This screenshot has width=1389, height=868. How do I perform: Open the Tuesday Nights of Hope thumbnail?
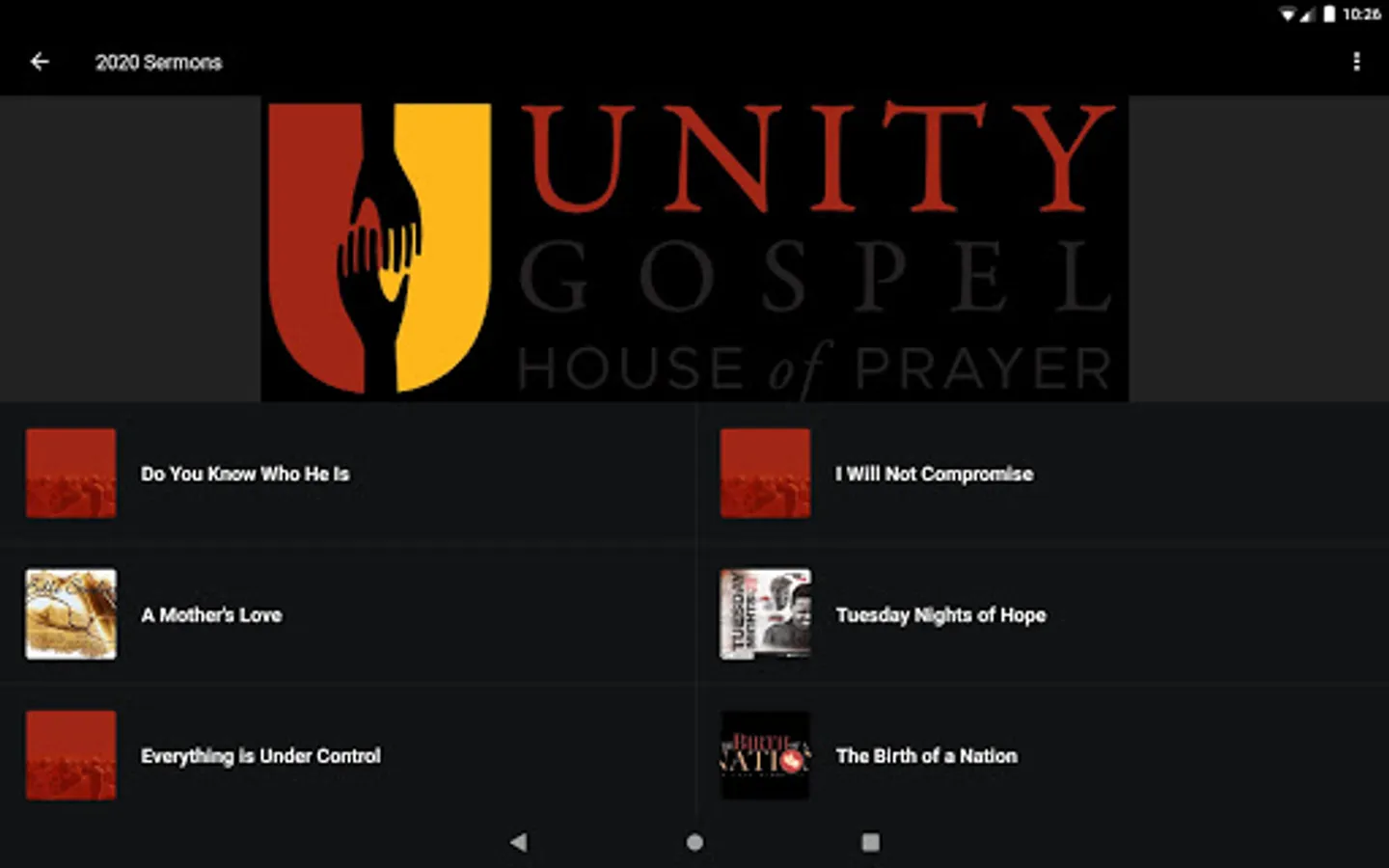pos(766,614)
